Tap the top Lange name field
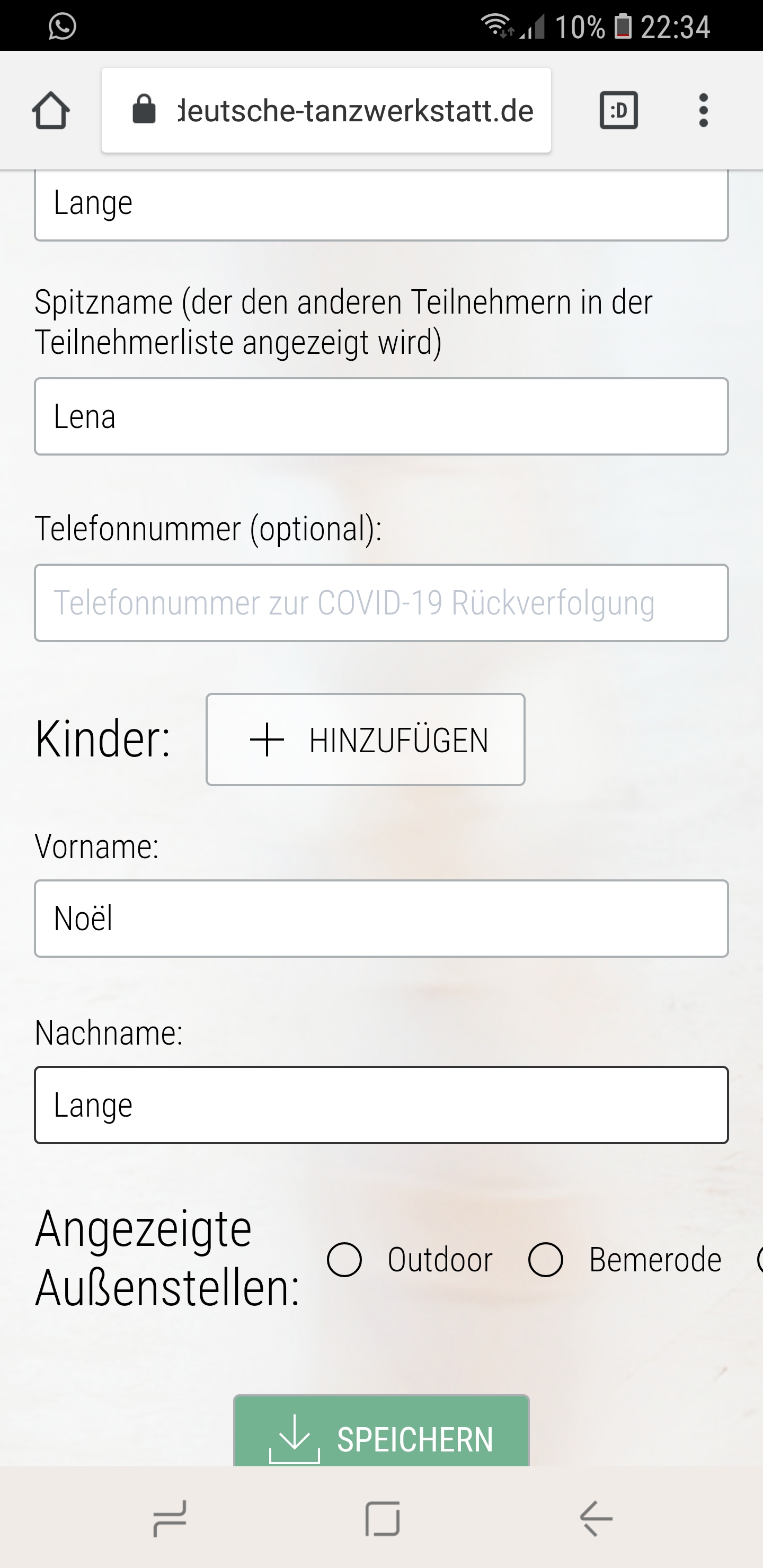763x1568 pixels. pyautogui.click(x=381, y=204)
